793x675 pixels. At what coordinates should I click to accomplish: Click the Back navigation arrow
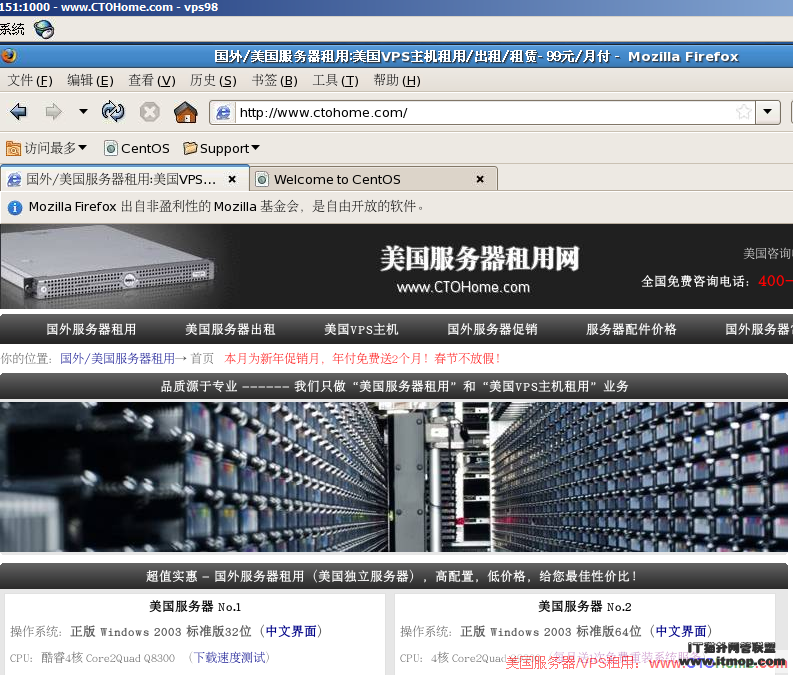tap(19, 111)
